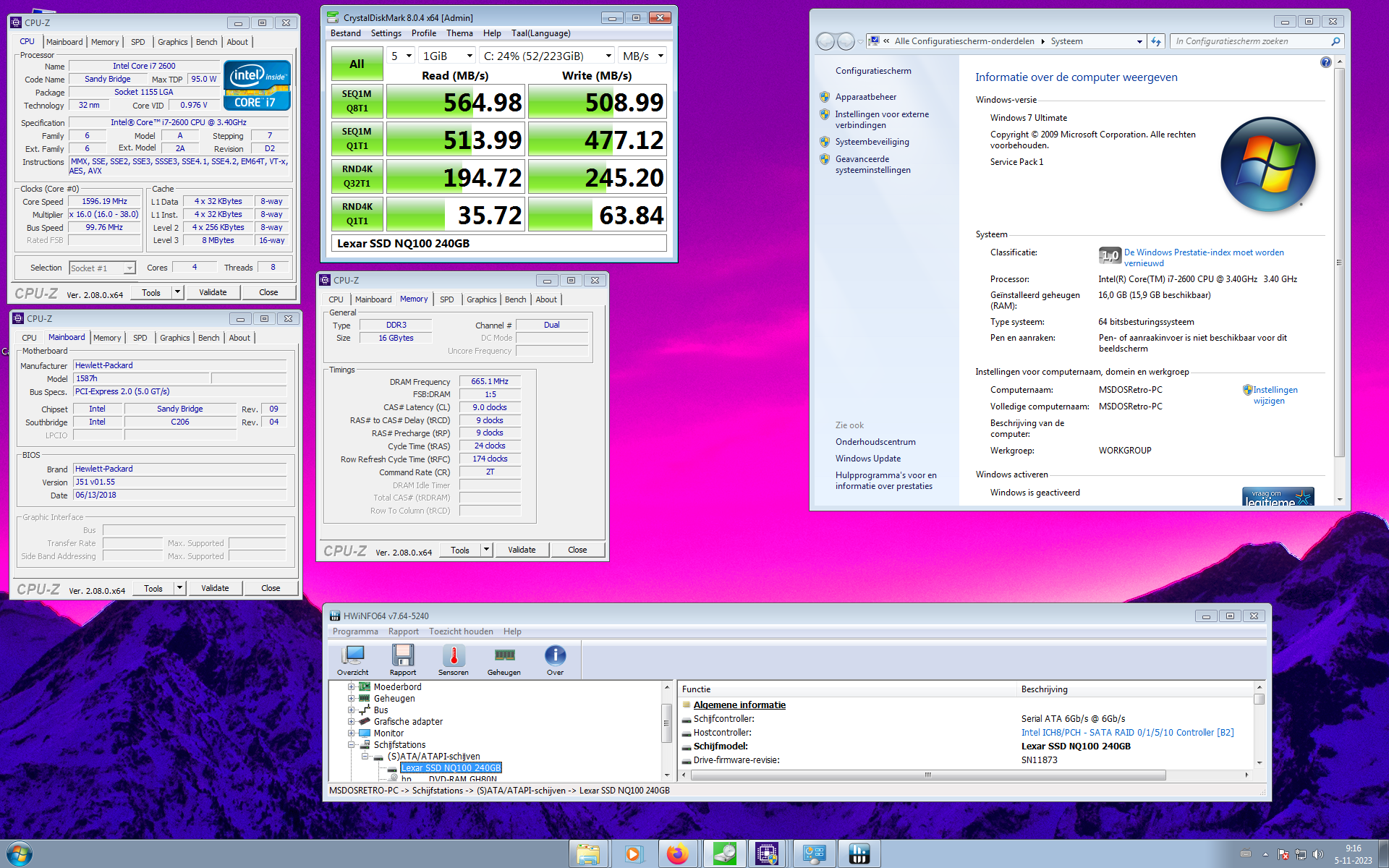Viewport: 1389px width, 868px height.
Task: Open the Apparaatbeheer link
Action: 866,97
